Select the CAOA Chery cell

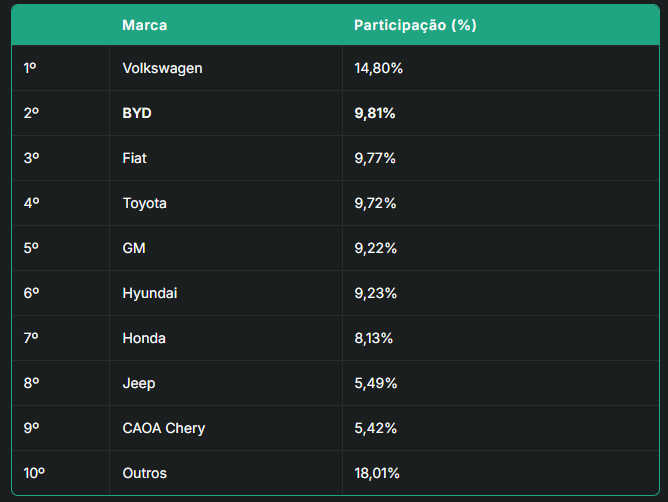coord(164,428)
